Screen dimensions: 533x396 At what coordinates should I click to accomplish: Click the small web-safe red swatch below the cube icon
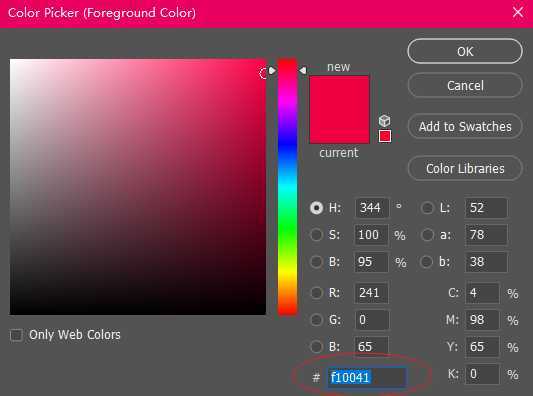pos(385,136)
